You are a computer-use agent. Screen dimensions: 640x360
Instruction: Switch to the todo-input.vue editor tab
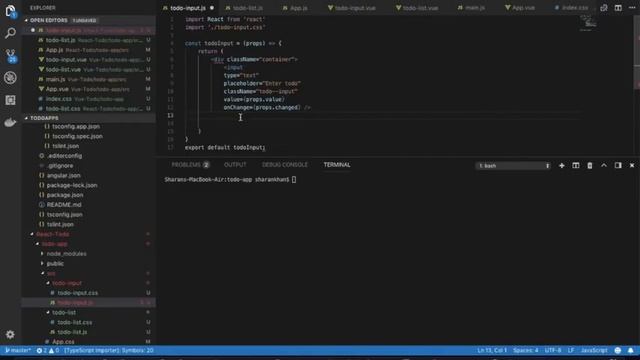(x=355, y=8)
